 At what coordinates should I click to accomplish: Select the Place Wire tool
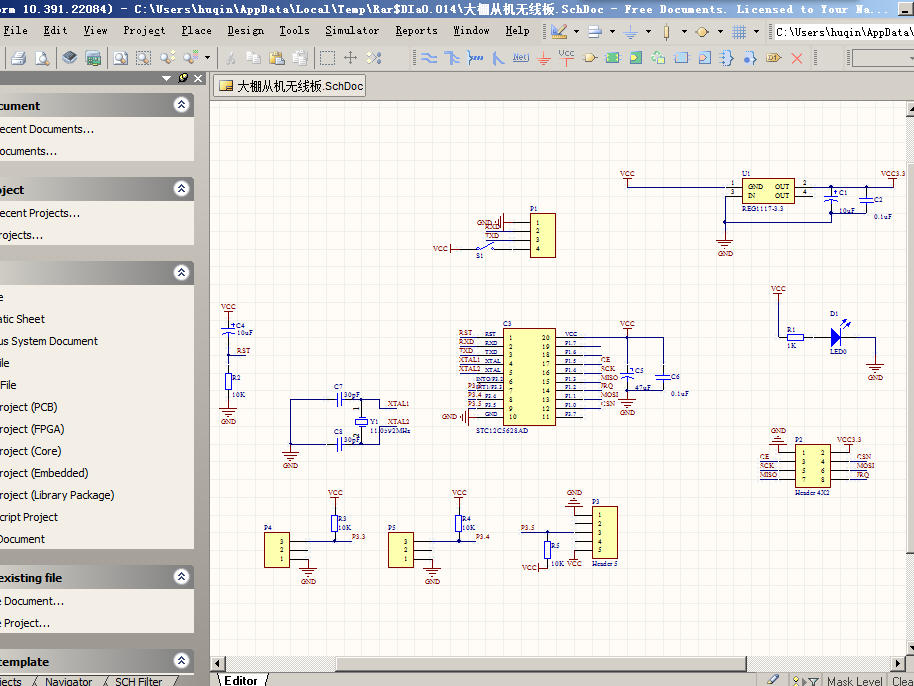click(x=428, y=58)
